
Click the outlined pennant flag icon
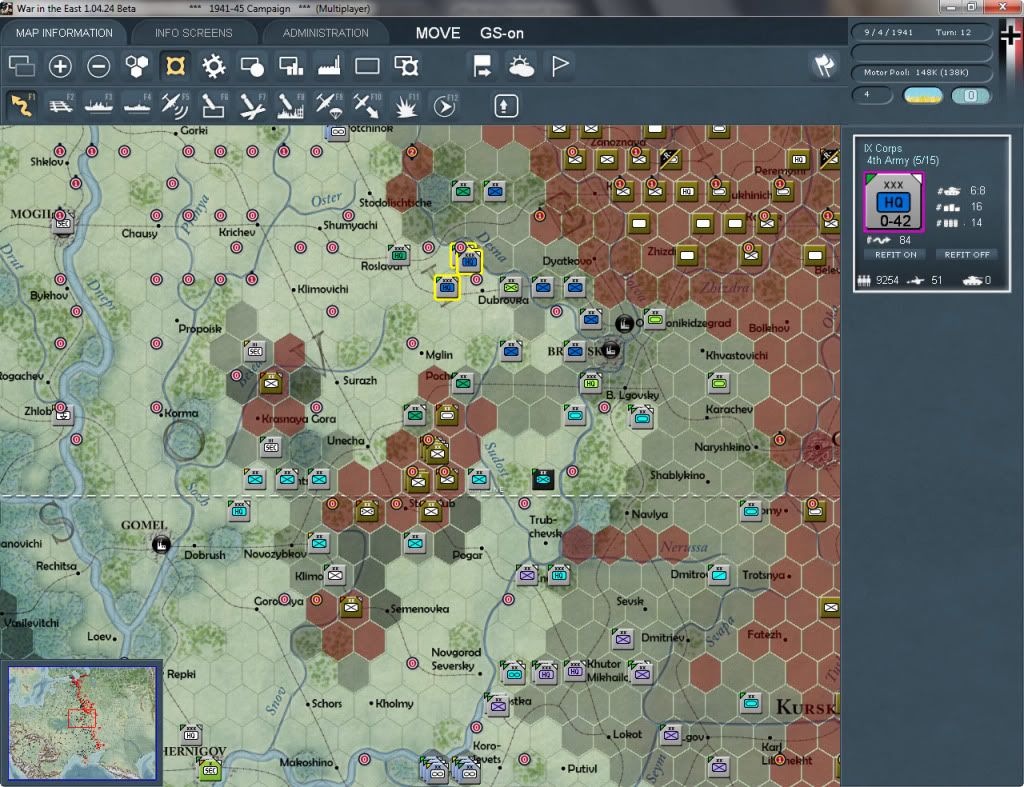560,66
